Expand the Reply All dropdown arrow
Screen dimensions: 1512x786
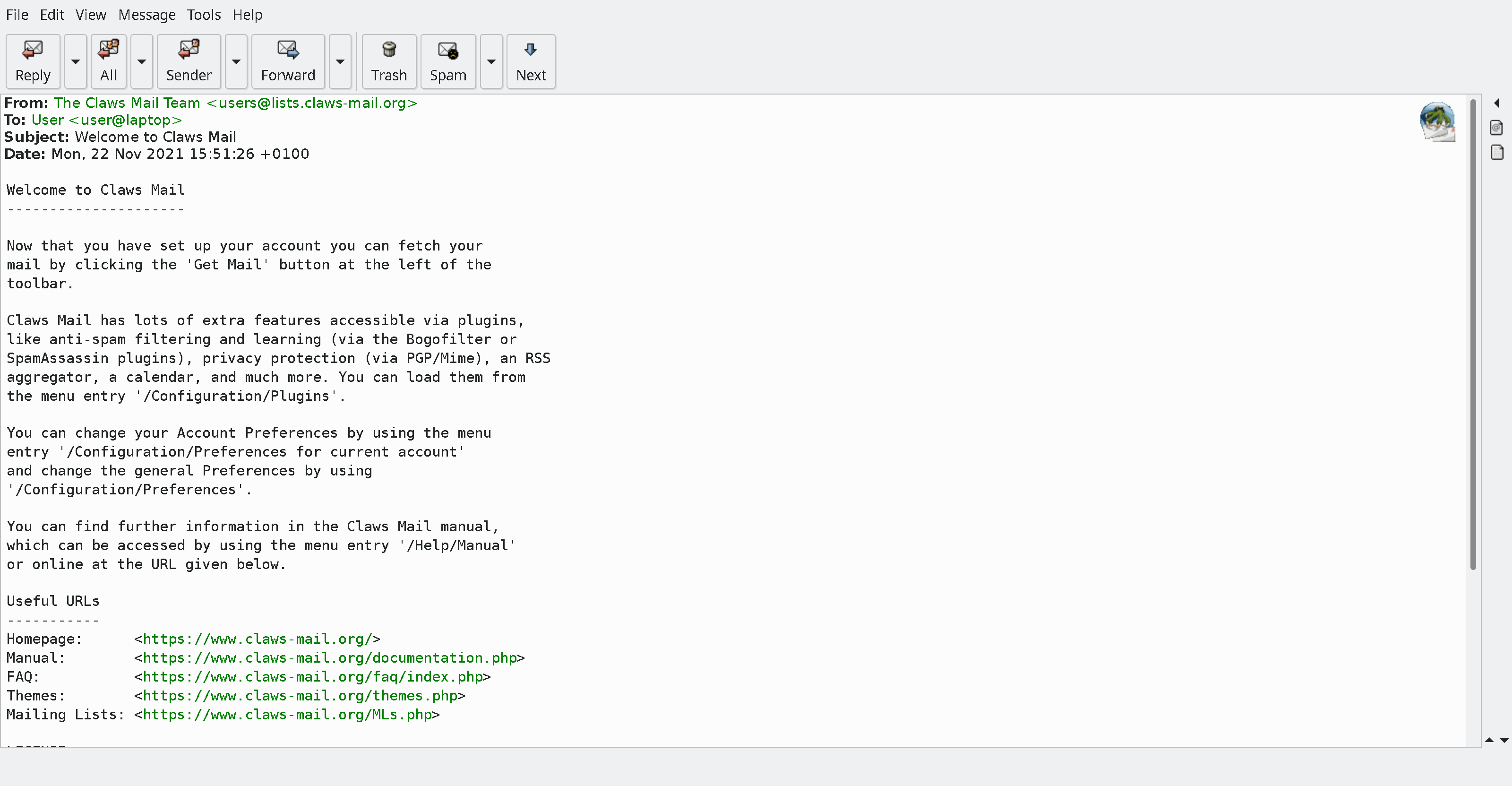pos(141,61)
